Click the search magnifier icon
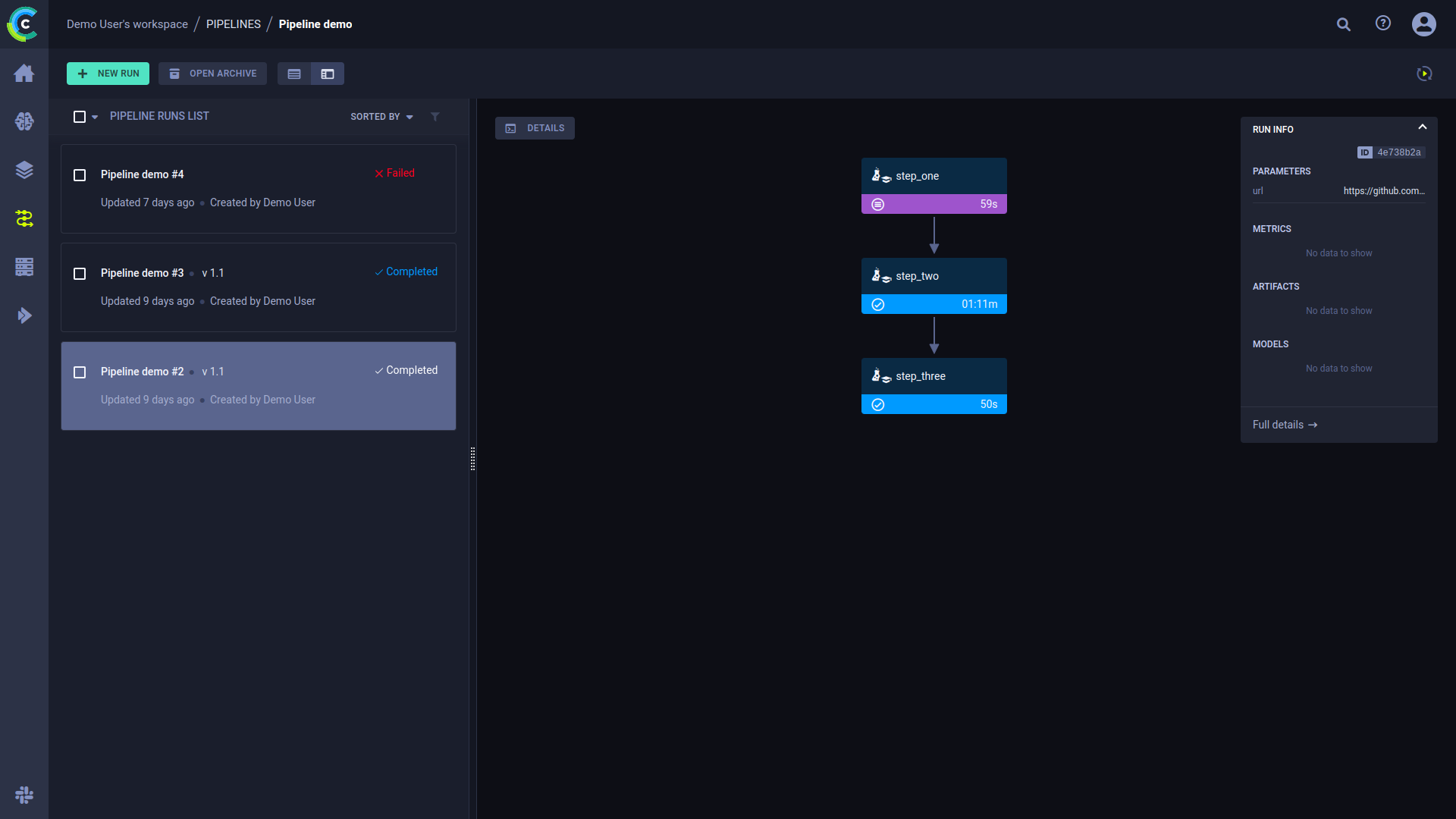The image size is (1456, 819). [1343, 24]
